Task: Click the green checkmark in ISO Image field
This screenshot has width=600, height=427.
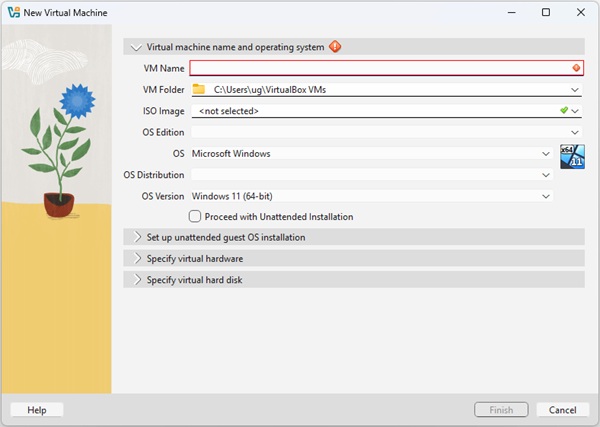Action: pos(564,110)
